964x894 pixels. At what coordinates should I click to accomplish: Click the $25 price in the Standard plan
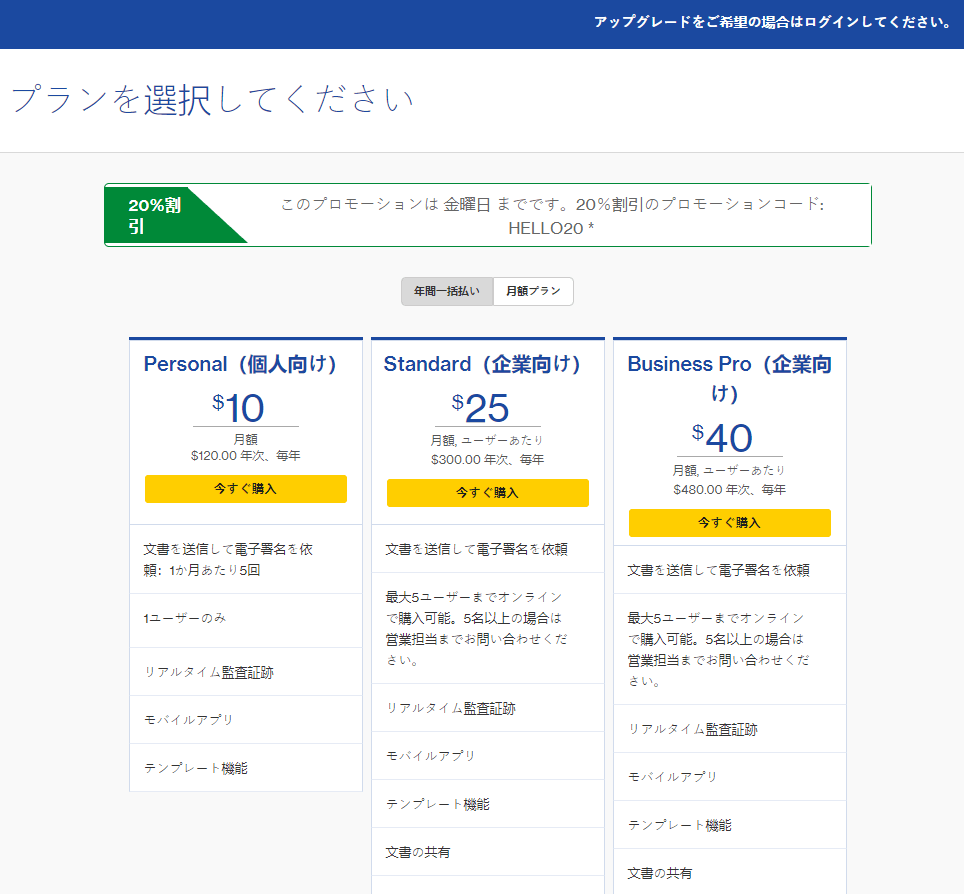pyautogui.click(x=480, y=408)
